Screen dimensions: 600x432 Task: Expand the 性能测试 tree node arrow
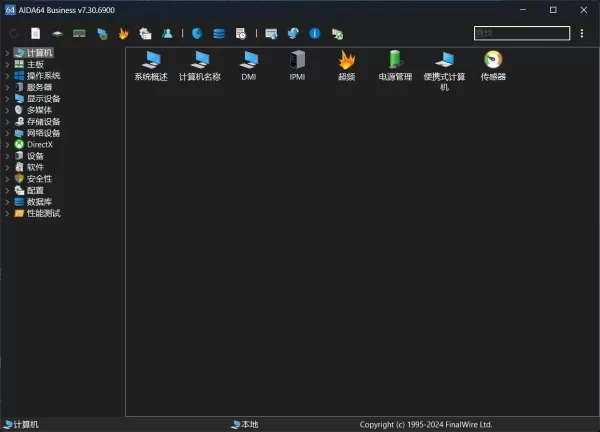[x=7, y=214]
